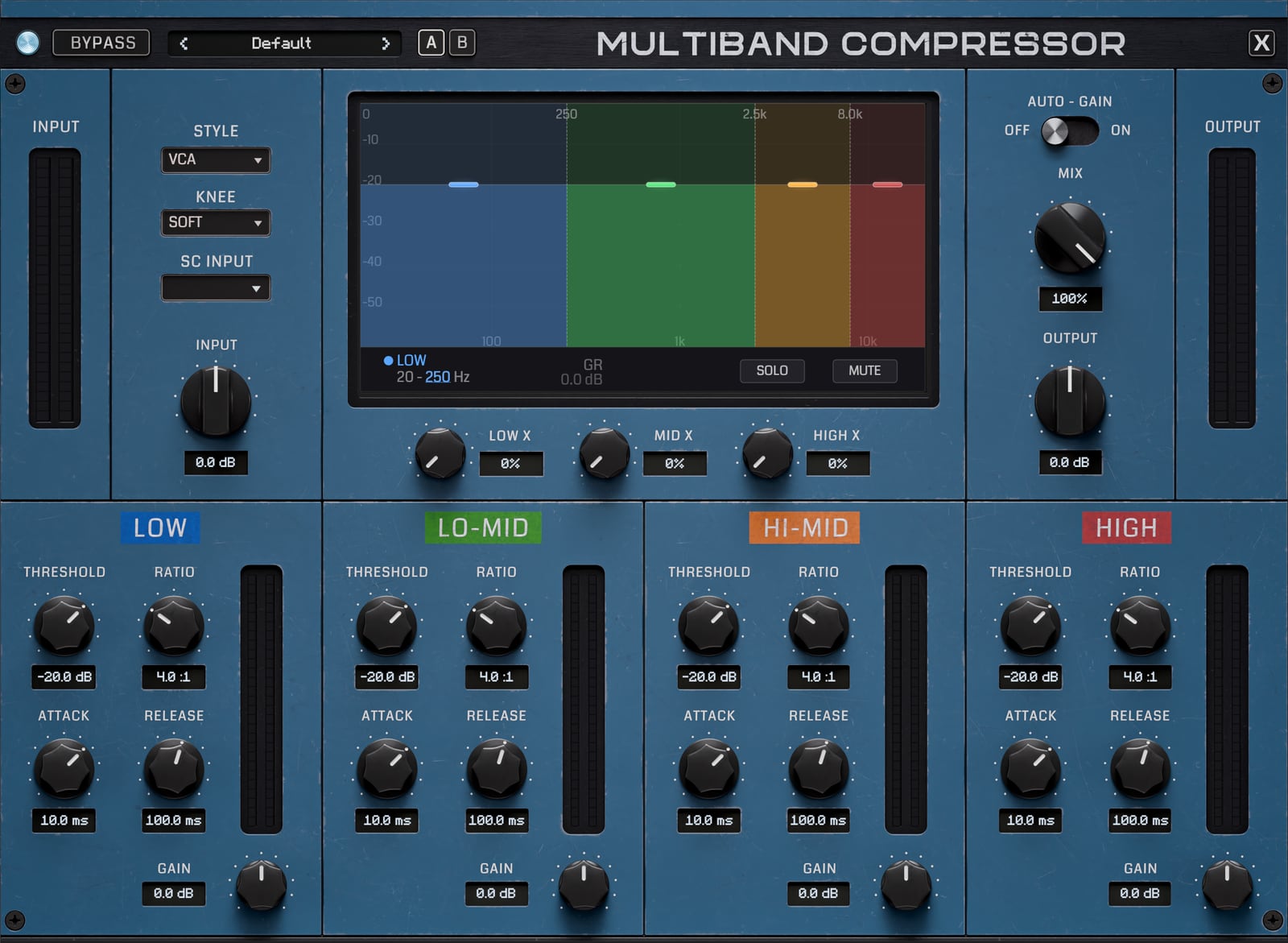The height and width of the screenshot is (943, 1288).
Task: Click the orange hi-mid band threshold handle
Action: pyautogui.click(x=802, y=184)
